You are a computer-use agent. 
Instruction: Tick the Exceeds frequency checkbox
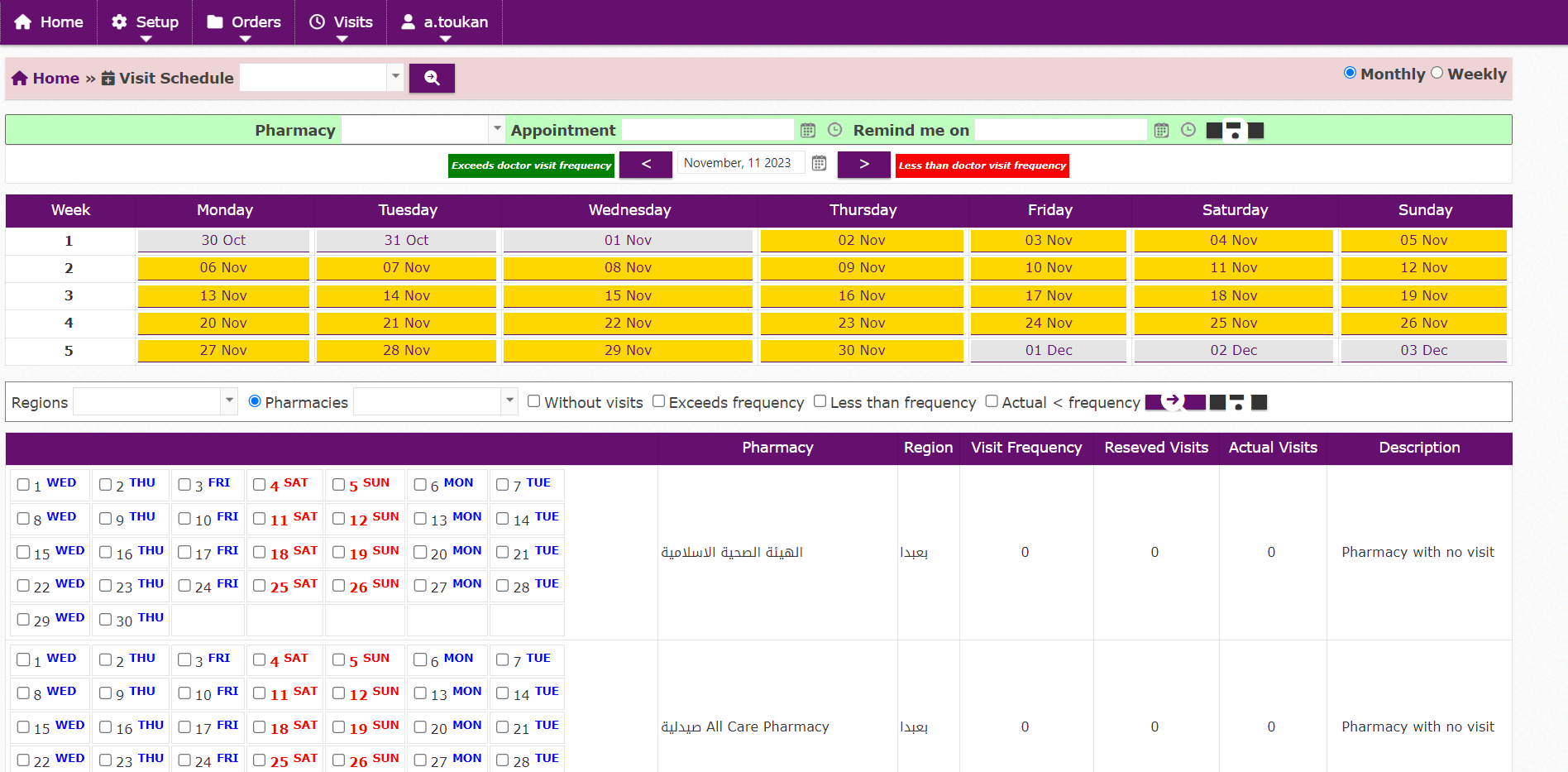pyautogui.click(x=658, y=401)
